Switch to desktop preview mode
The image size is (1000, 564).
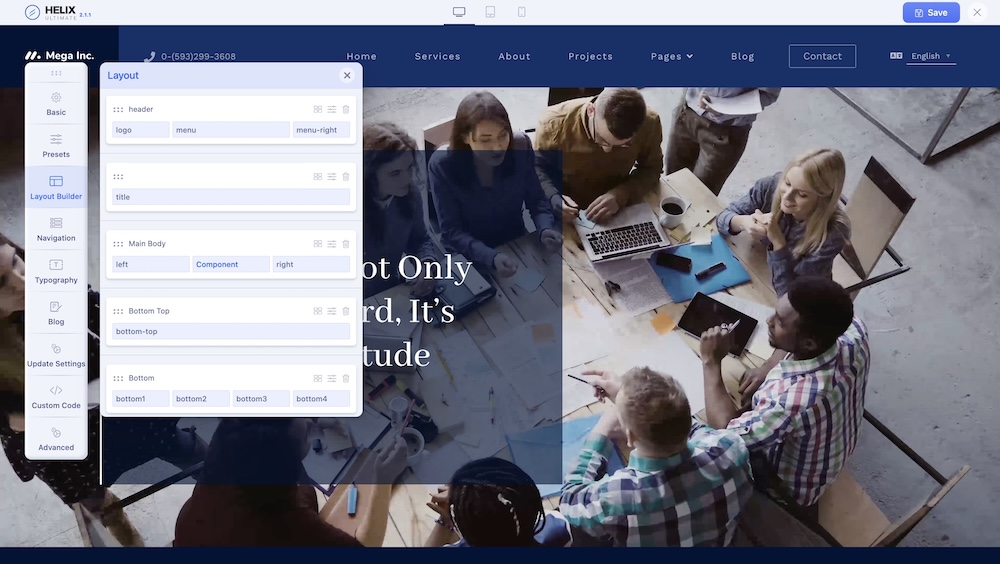[x=459, y=12]
